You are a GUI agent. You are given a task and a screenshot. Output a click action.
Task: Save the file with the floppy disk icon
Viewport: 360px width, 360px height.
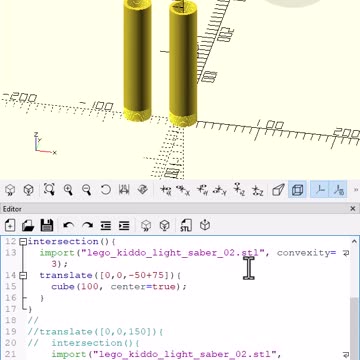[47, 226]
